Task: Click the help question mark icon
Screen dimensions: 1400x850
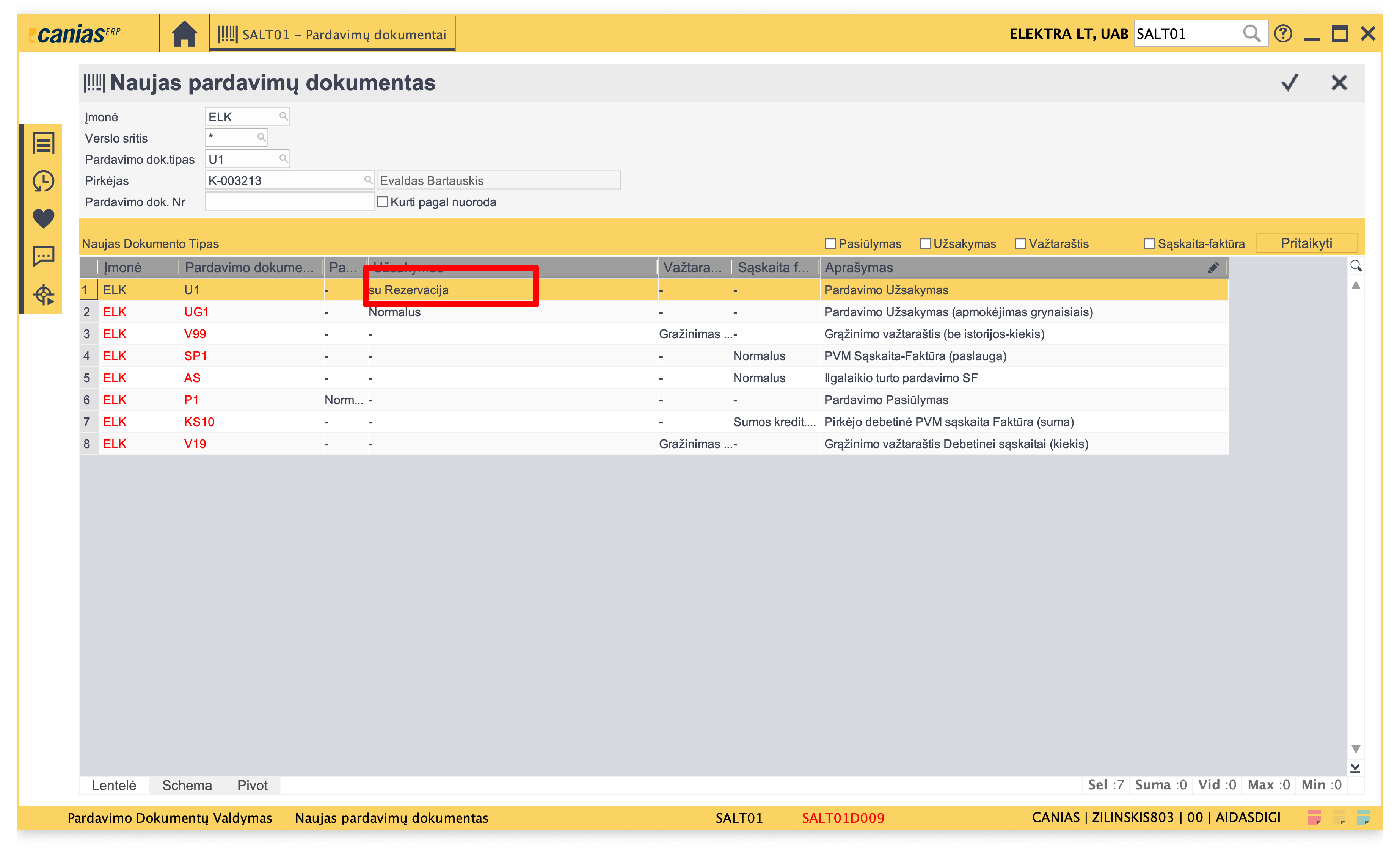Action: point(1282,34)
